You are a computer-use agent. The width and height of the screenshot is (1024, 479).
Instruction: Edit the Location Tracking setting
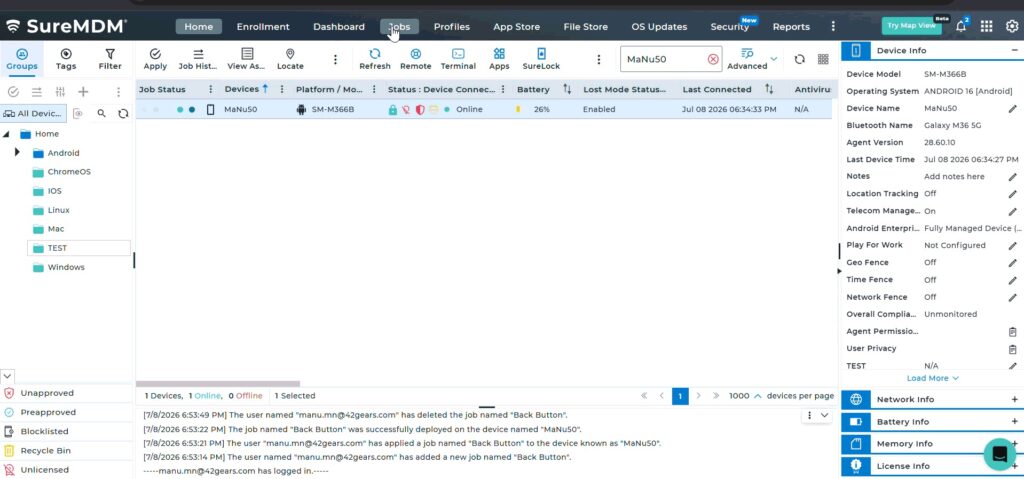(x=1012, y=194)
